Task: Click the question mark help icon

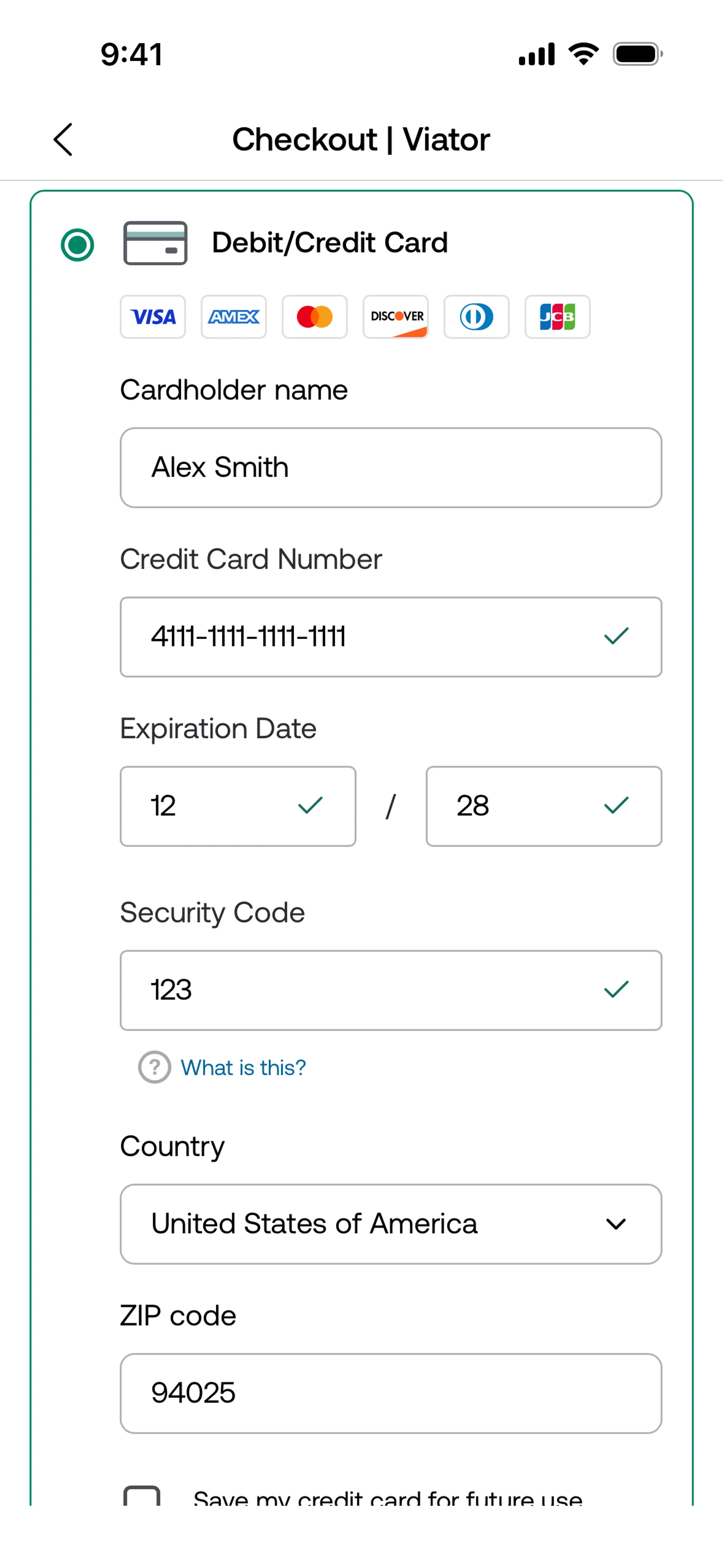Action: tap(155, 1067)
